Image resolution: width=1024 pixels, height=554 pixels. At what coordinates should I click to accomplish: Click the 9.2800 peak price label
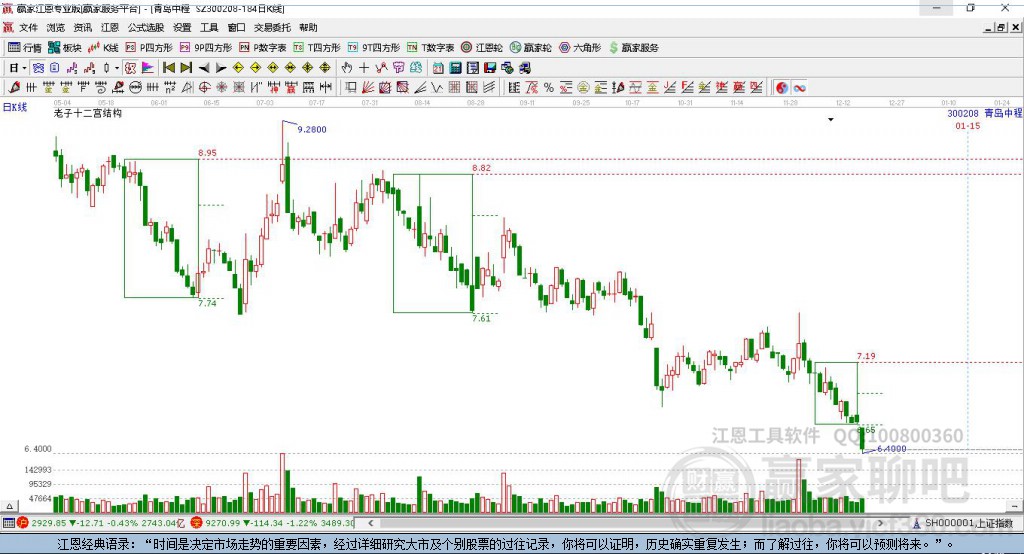[x=312, y=129]
